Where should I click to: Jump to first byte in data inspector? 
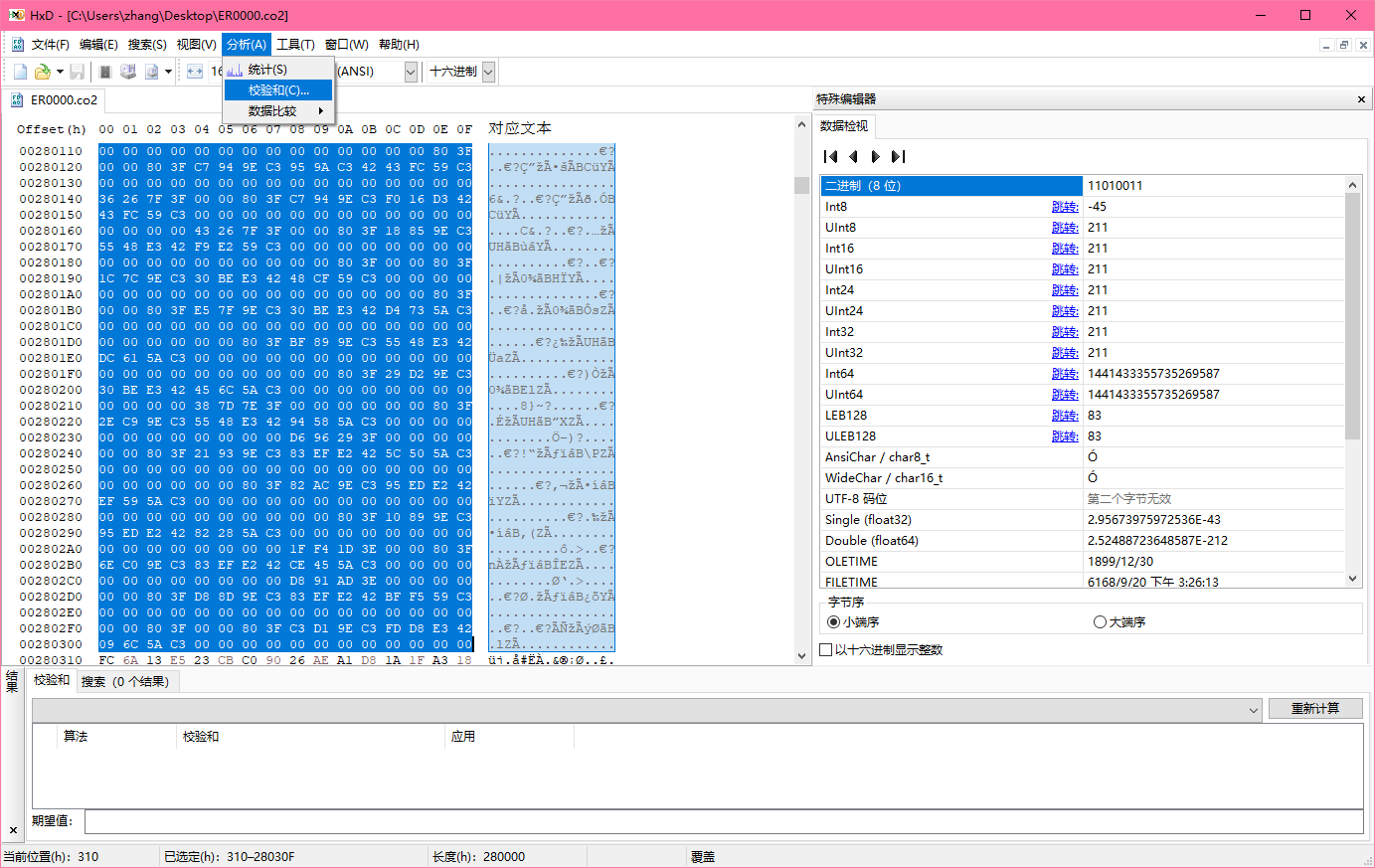(831, 156)
